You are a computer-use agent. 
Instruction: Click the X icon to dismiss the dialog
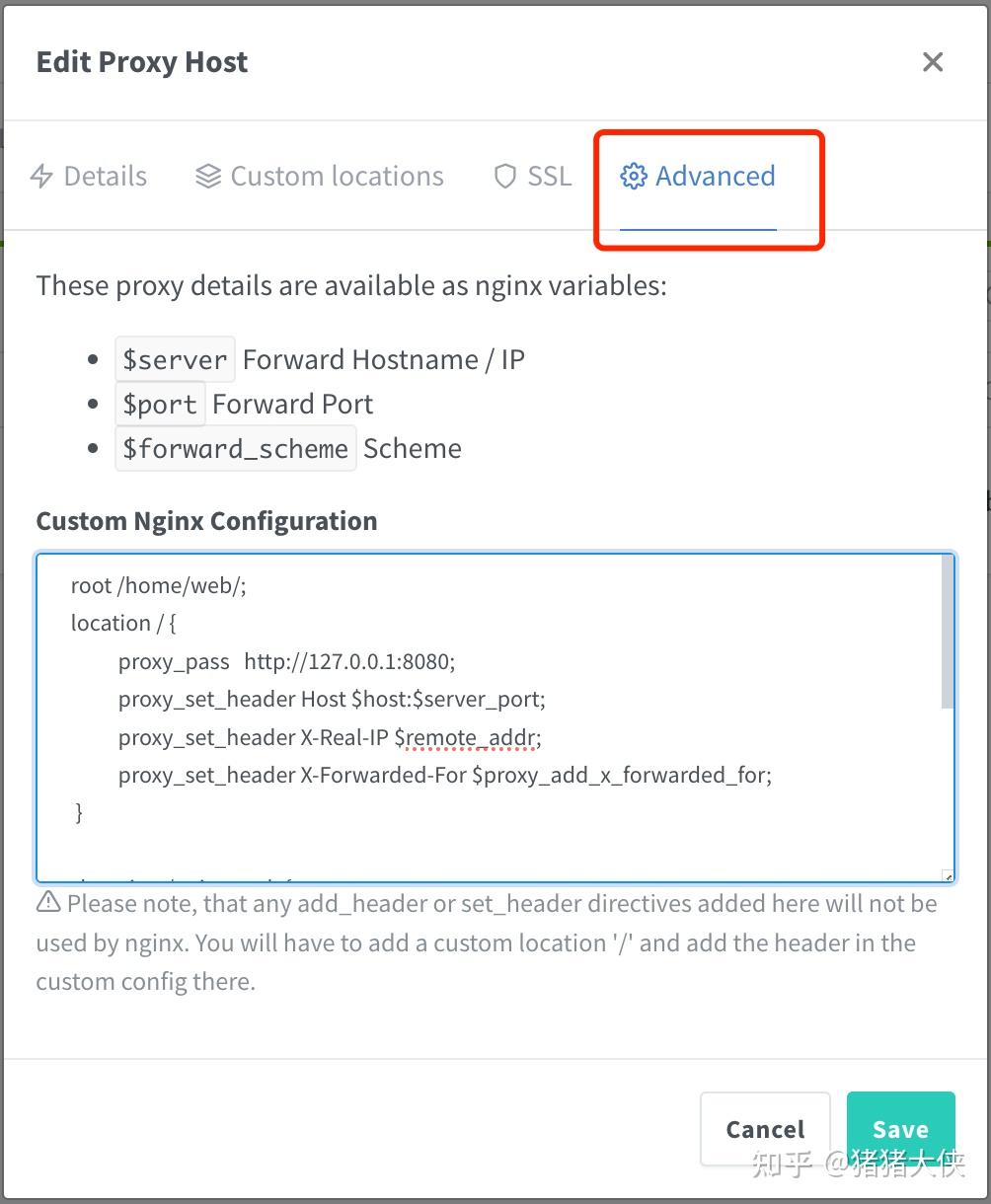click(932, 61)
